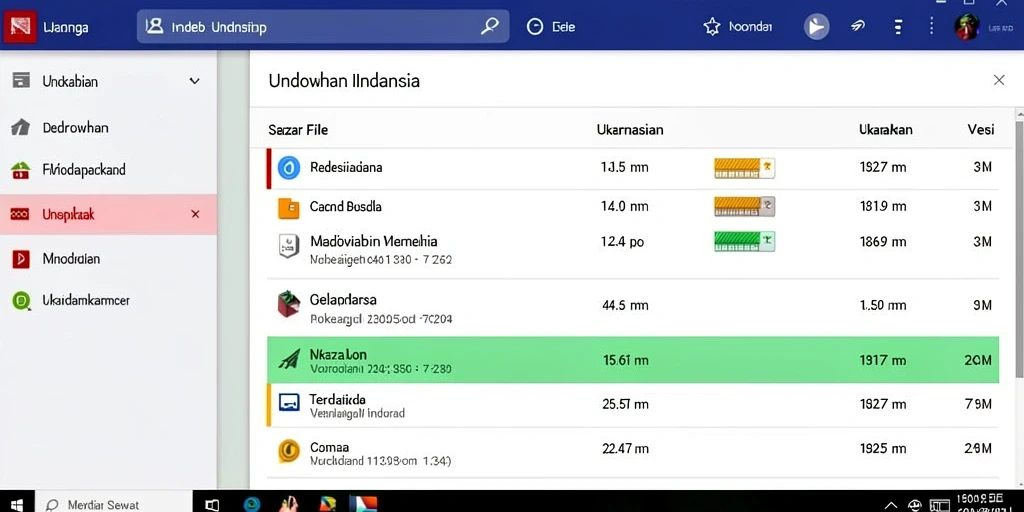Click the magnifier icon in the search bar
The image size is (1024, 512).
coord(490,26)
